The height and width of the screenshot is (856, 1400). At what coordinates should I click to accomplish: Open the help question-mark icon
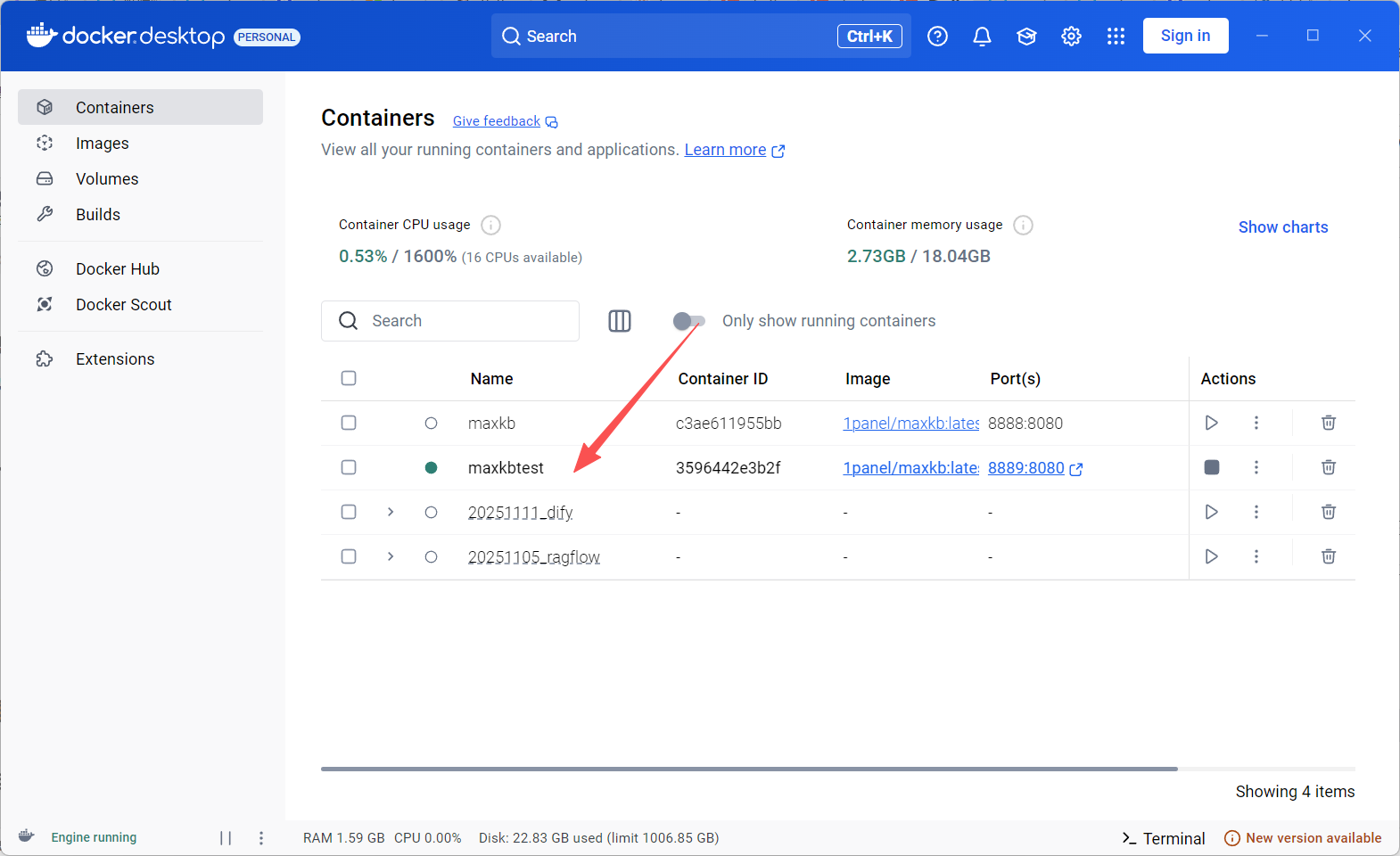(x=937, y=37)
